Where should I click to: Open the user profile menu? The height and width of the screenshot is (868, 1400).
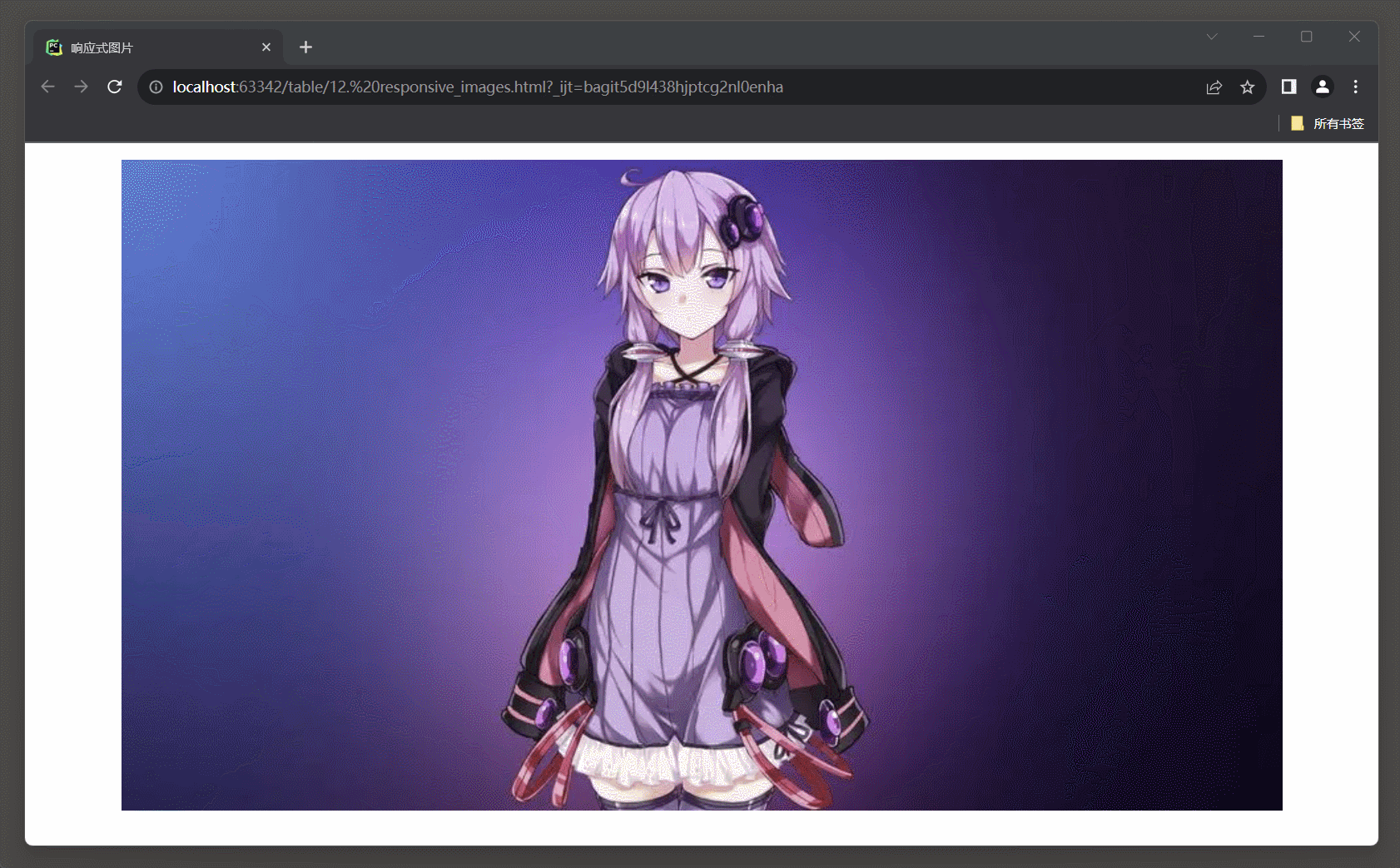click(x=1323, y=87)
